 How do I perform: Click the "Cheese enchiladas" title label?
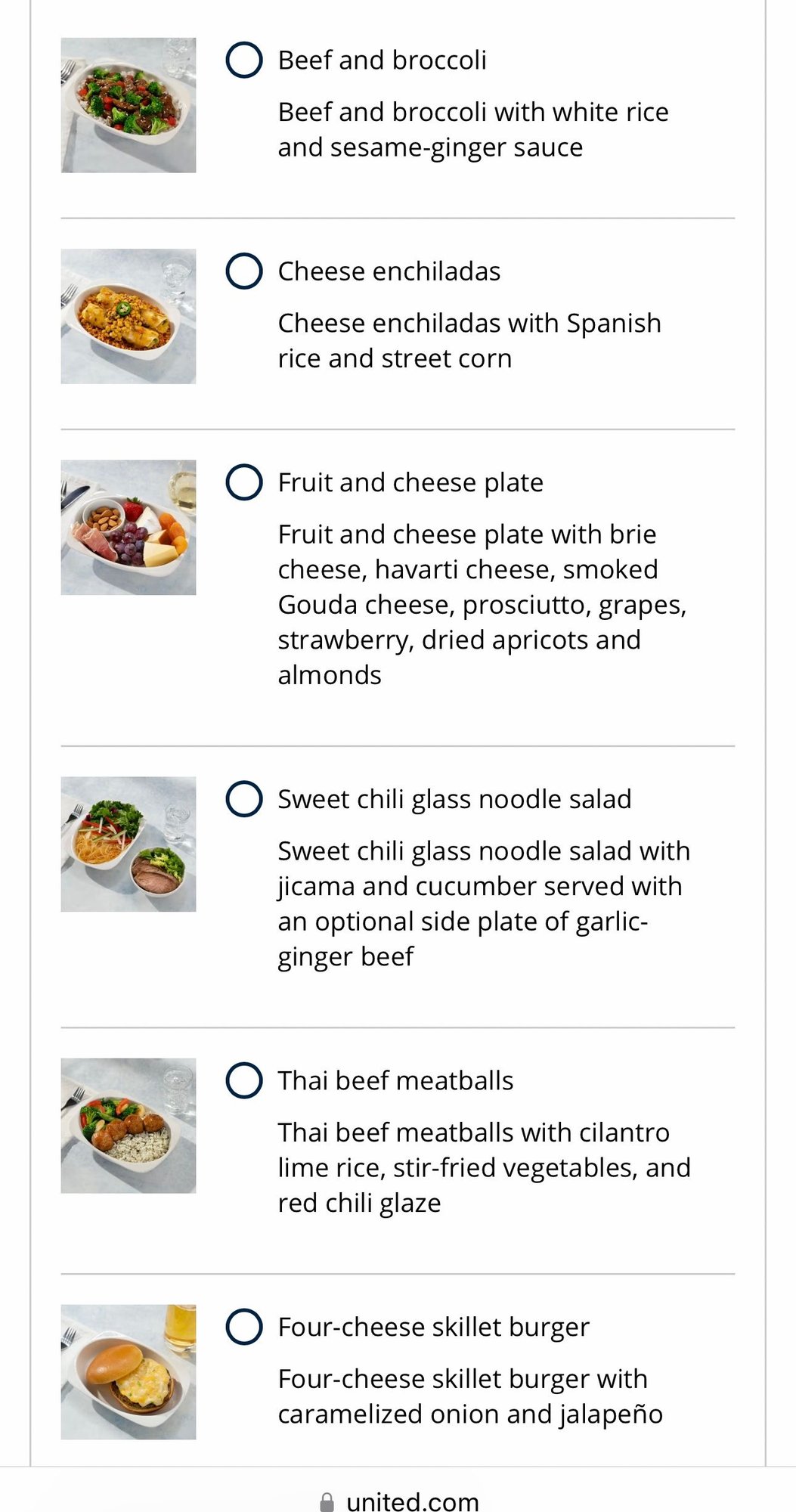click(x=389, y=271)
